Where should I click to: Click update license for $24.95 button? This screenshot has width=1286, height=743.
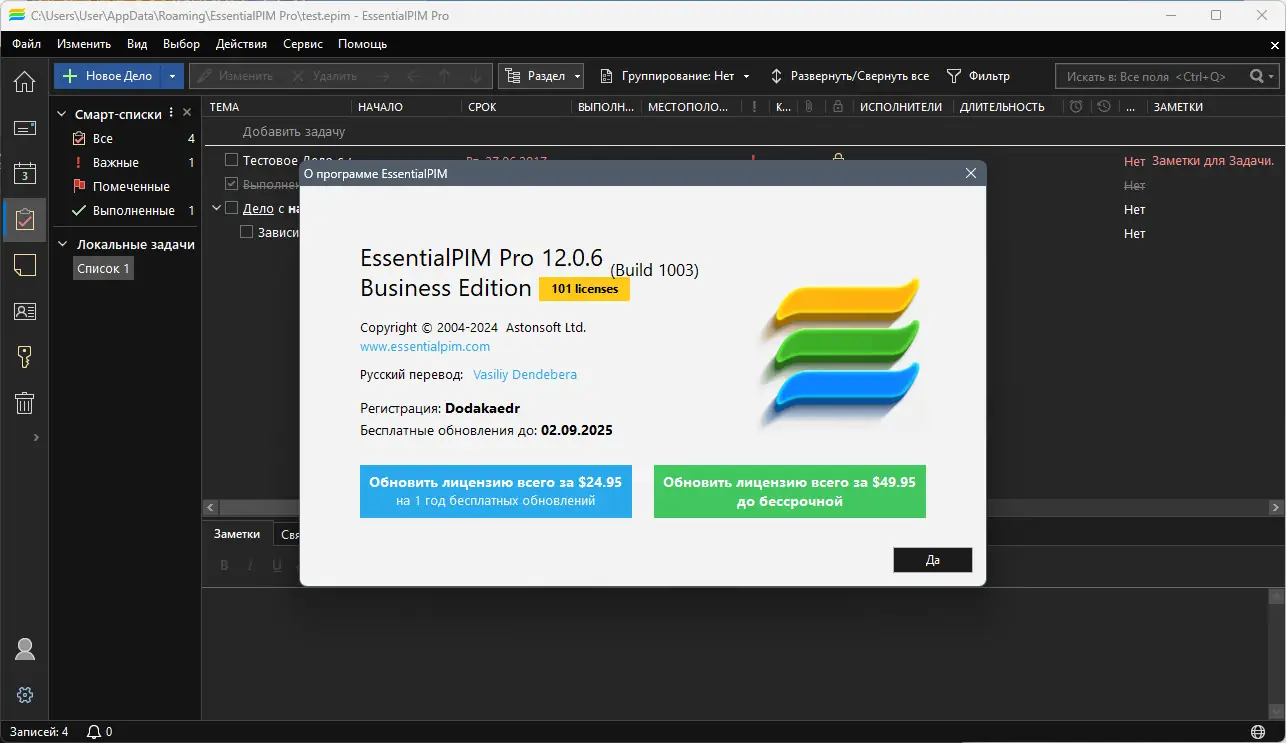pyautogui.click(x=496, y=491)
